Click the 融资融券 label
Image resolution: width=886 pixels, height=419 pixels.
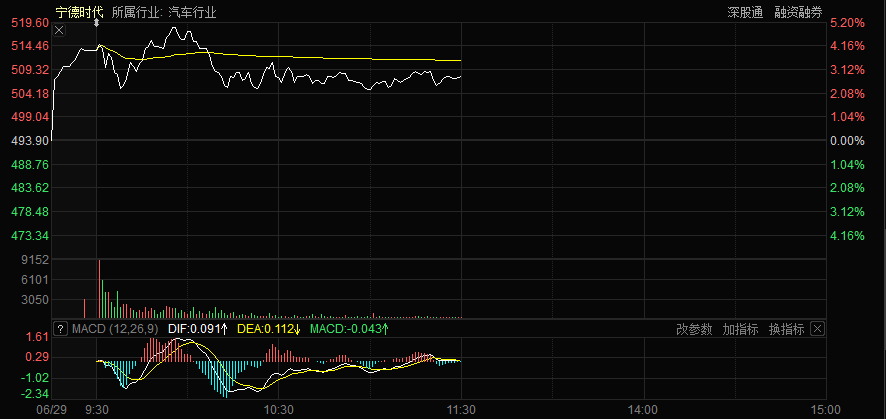coord(798,12)
